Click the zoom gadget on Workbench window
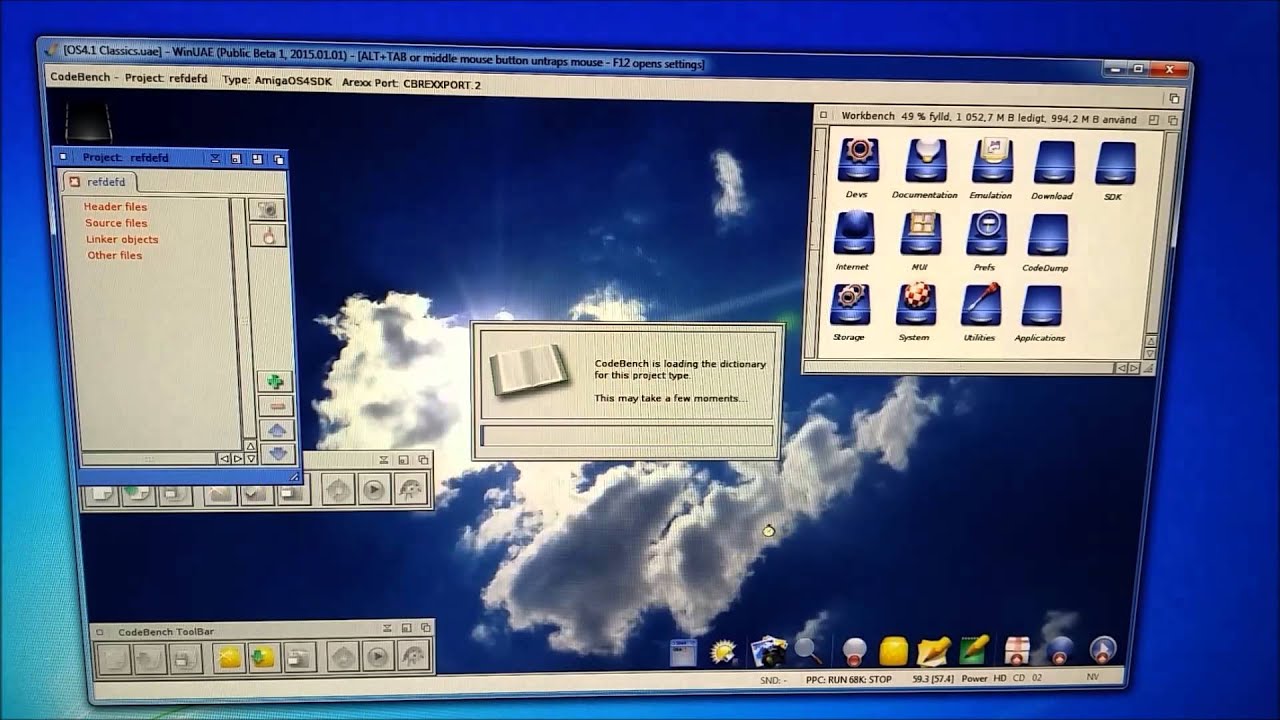Image resolution: width=1280 pixels, height=720 pixels. (x=1154, y=119)
